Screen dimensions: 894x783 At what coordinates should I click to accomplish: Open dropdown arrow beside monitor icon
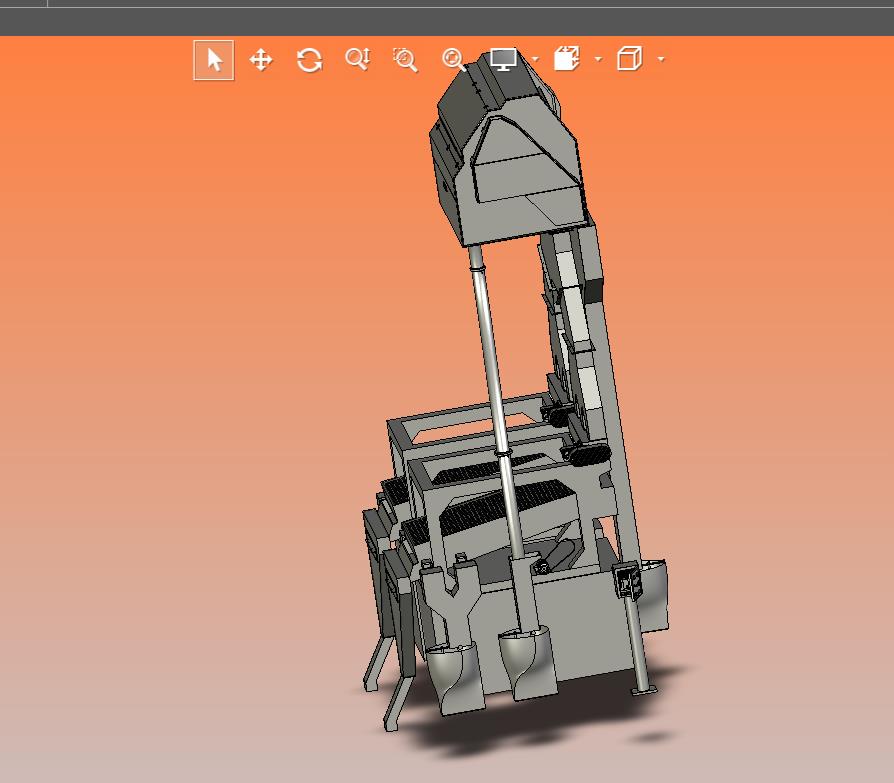point(535,60)
